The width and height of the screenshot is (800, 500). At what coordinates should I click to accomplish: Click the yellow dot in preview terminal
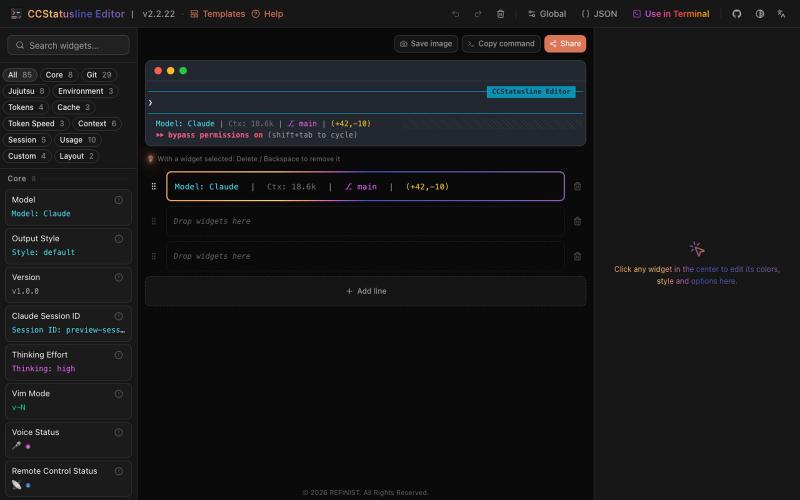[x=170, y=71]
